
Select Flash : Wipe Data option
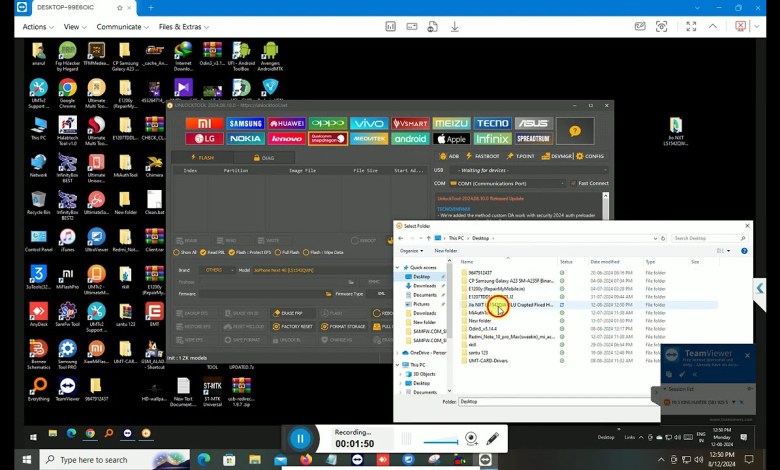(x=306, y=253)
